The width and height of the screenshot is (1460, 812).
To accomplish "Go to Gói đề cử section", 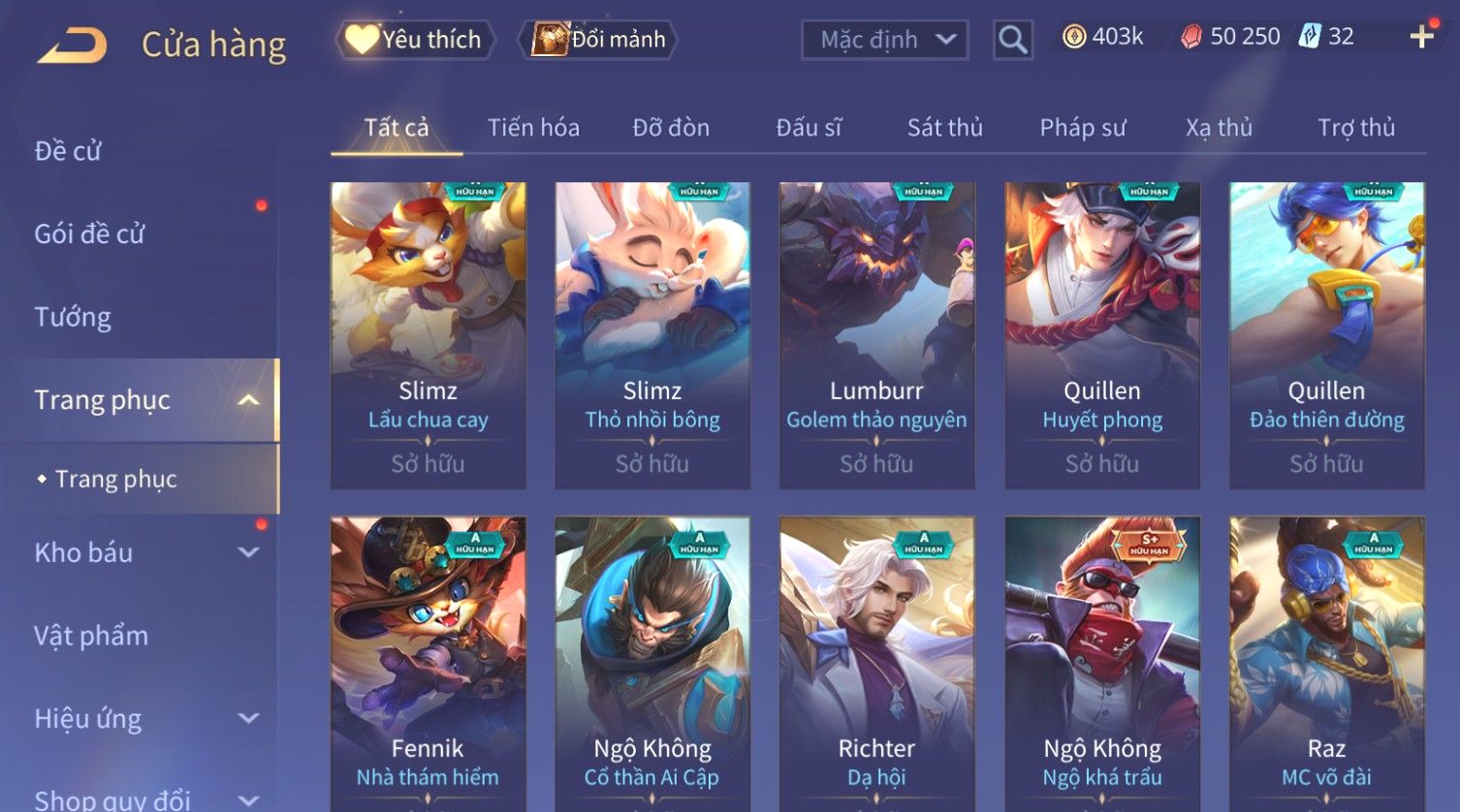I will coord(89,234).
